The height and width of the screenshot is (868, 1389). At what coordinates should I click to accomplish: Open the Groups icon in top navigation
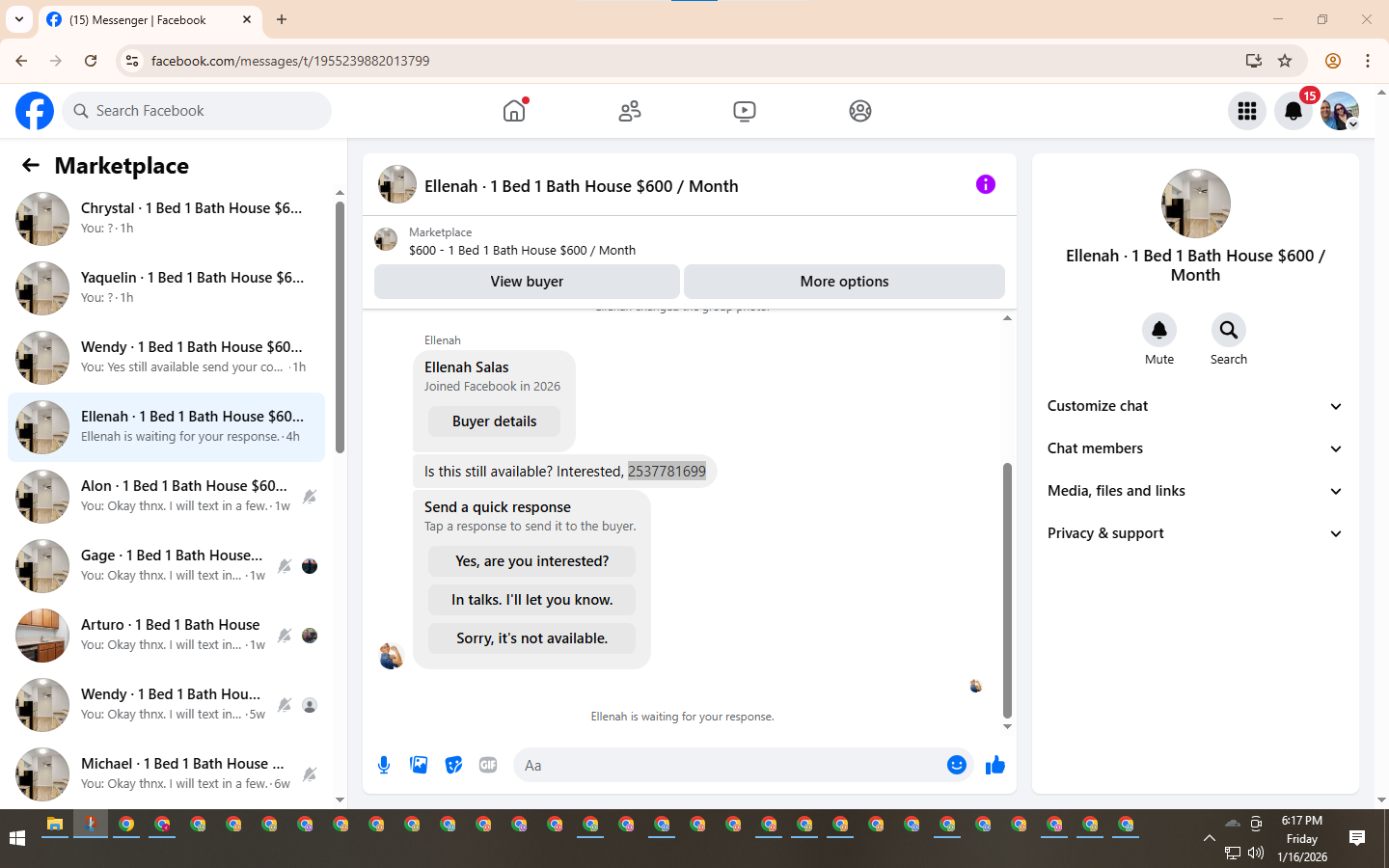pyautogui.click(x=860, y=111)
